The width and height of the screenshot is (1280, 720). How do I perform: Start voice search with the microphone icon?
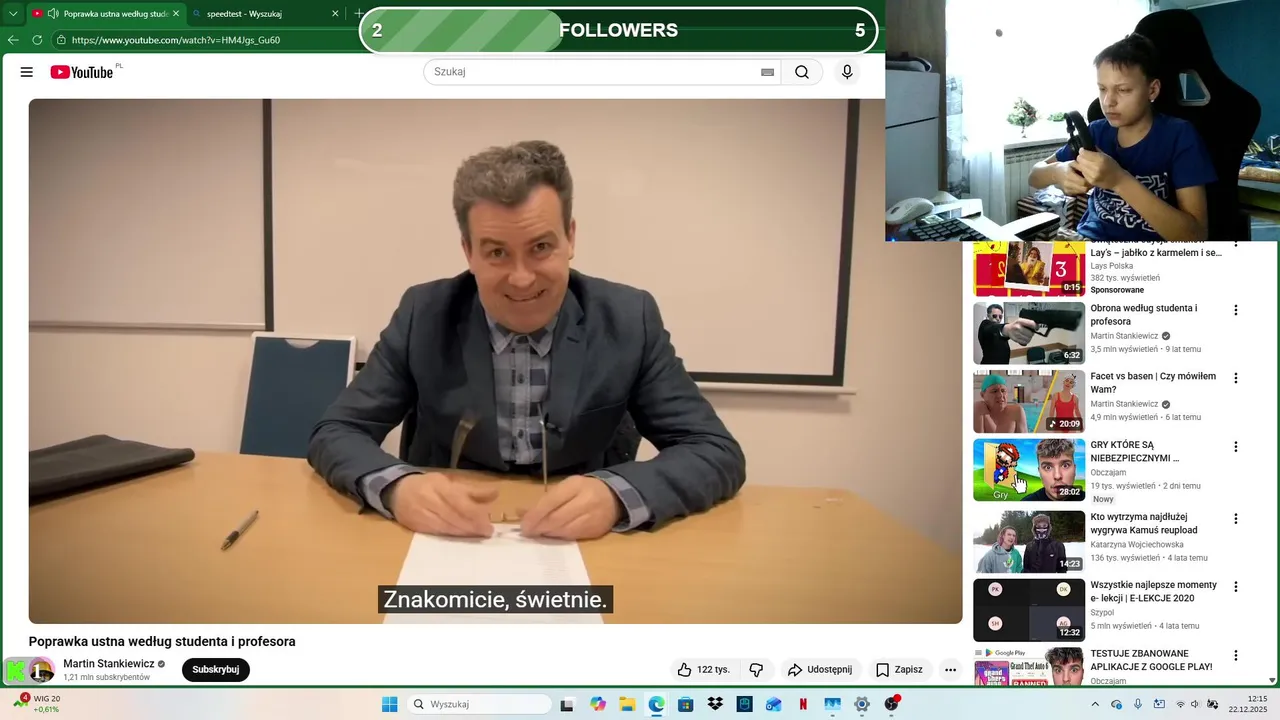coord(847,72)
